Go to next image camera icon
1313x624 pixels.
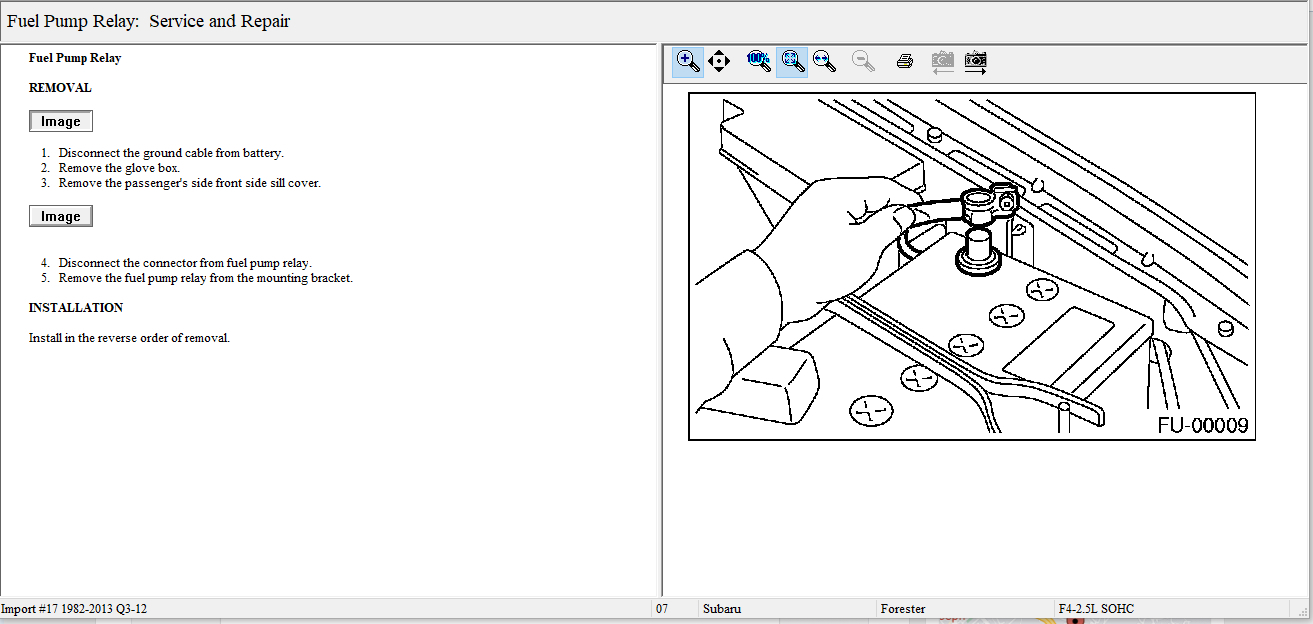(x=976, y=61)
